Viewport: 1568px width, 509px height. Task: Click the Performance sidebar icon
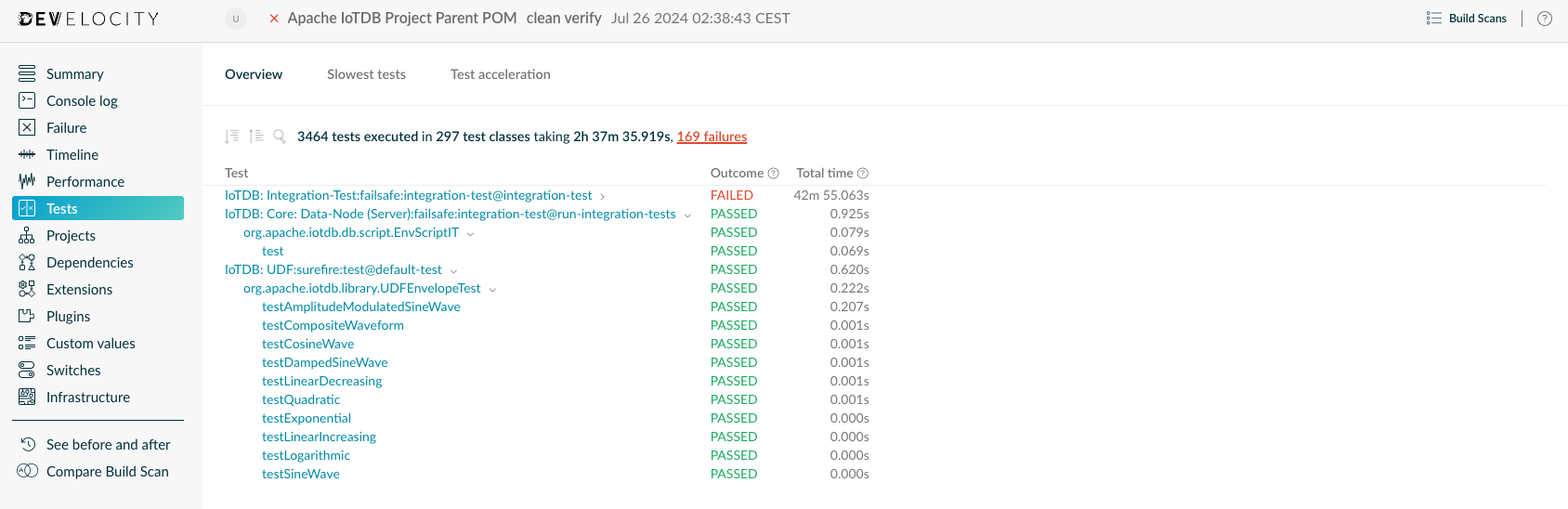pyautogui.click(x=27, y=182)
